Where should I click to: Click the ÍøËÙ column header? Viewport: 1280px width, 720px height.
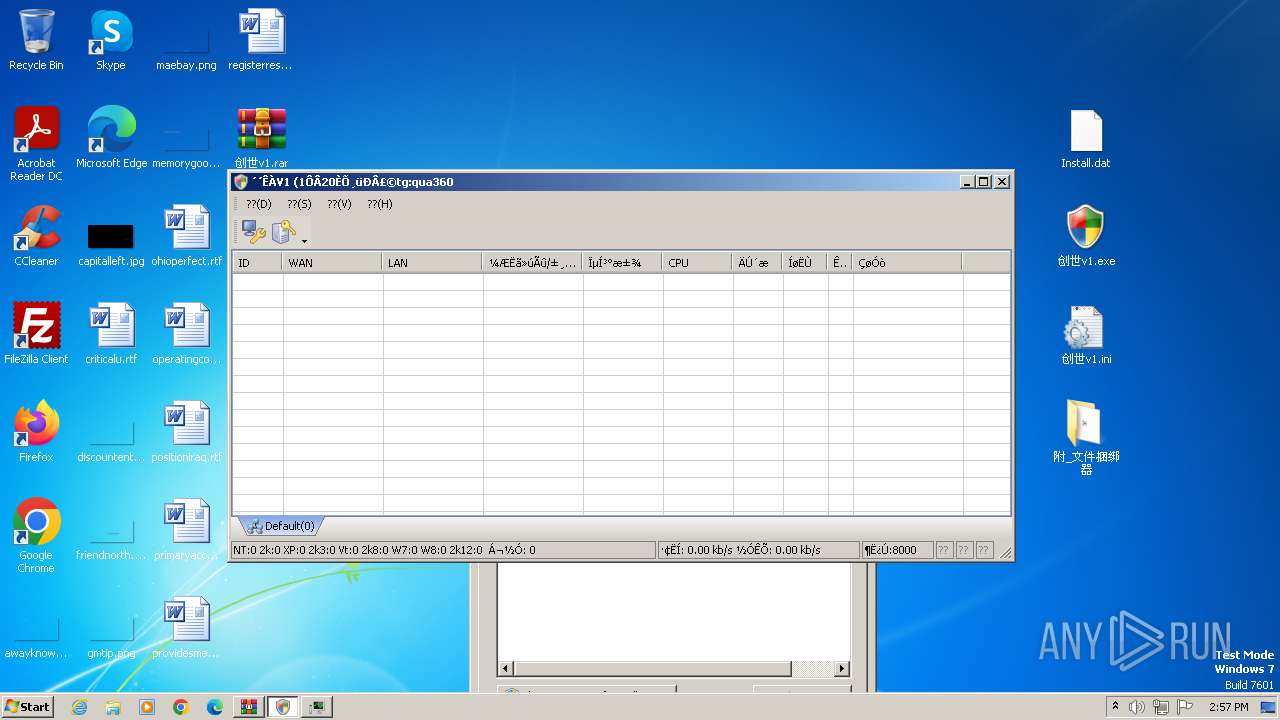tap(806, 263)
